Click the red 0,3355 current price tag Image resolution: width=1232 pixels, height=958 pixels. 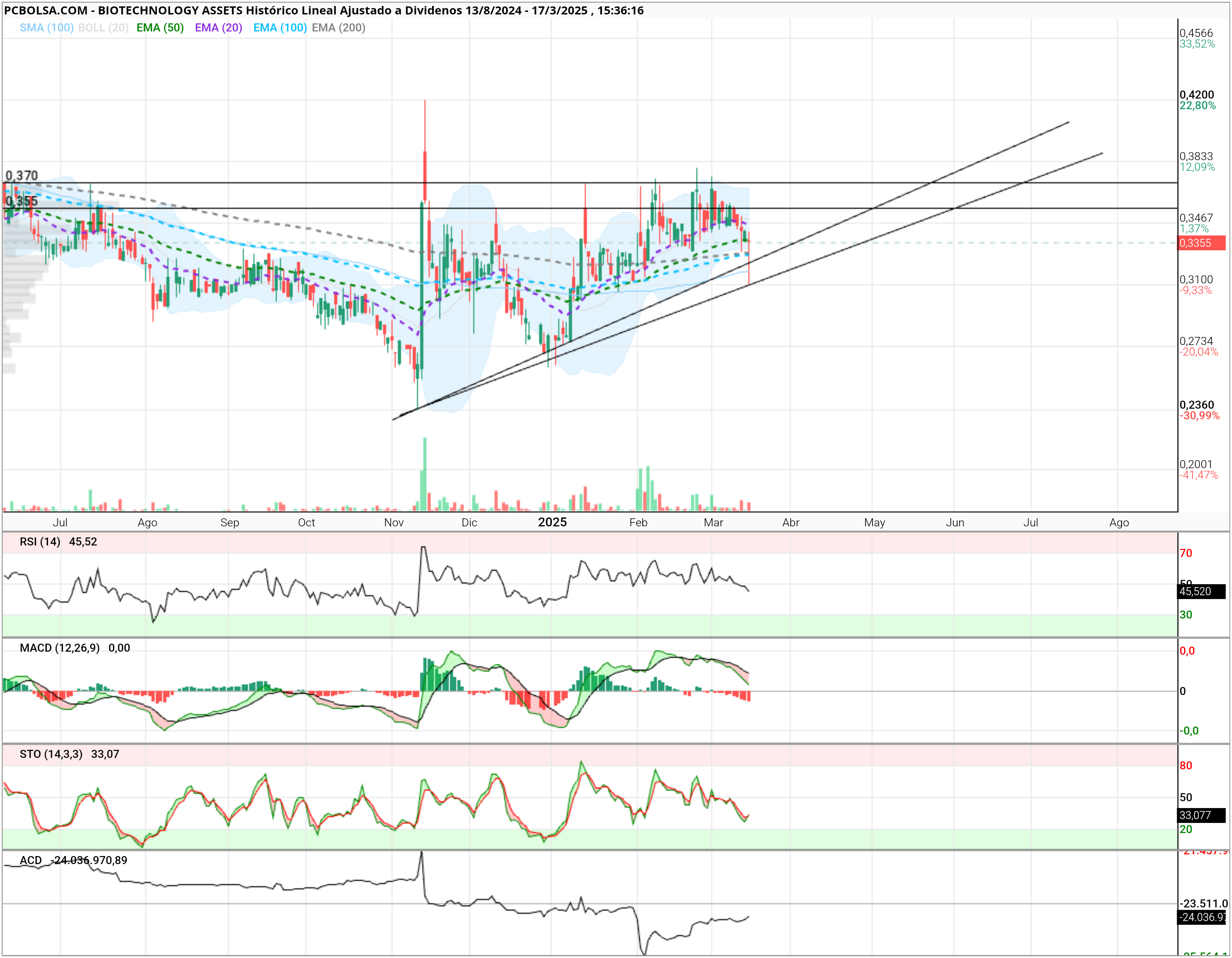(x=1201, y=243)
